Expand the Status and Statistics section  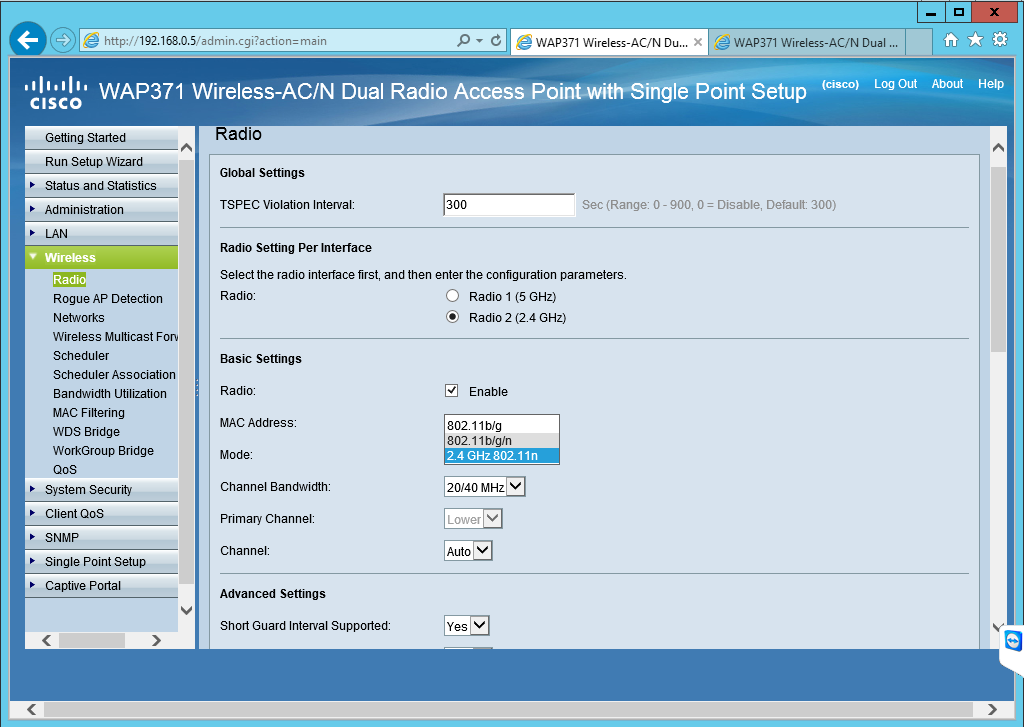(x=100, y=185)
